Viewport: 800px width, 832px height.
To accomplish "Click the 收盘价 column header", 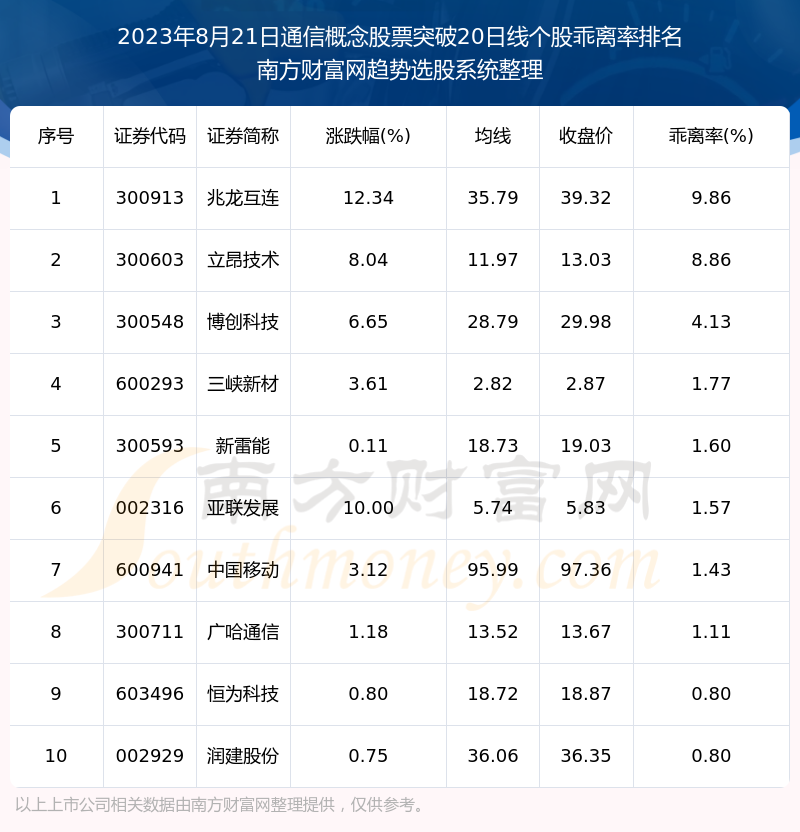I will (586, 136).
